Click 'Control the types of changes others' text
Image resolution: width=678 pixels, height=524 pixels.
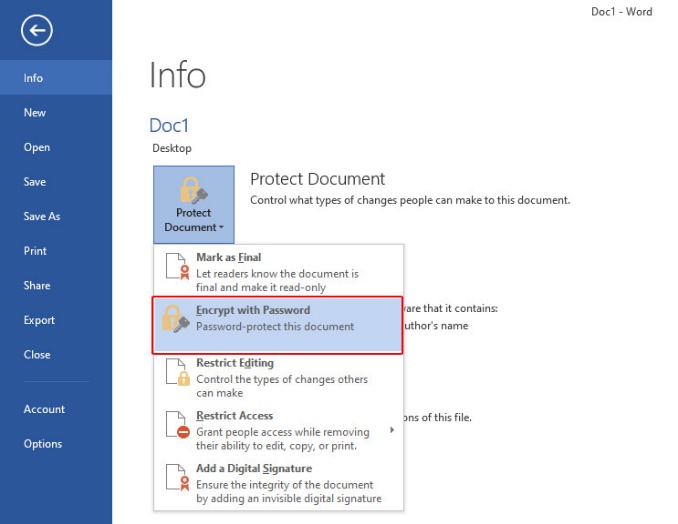pyautogui.click(x=282, y=379)
